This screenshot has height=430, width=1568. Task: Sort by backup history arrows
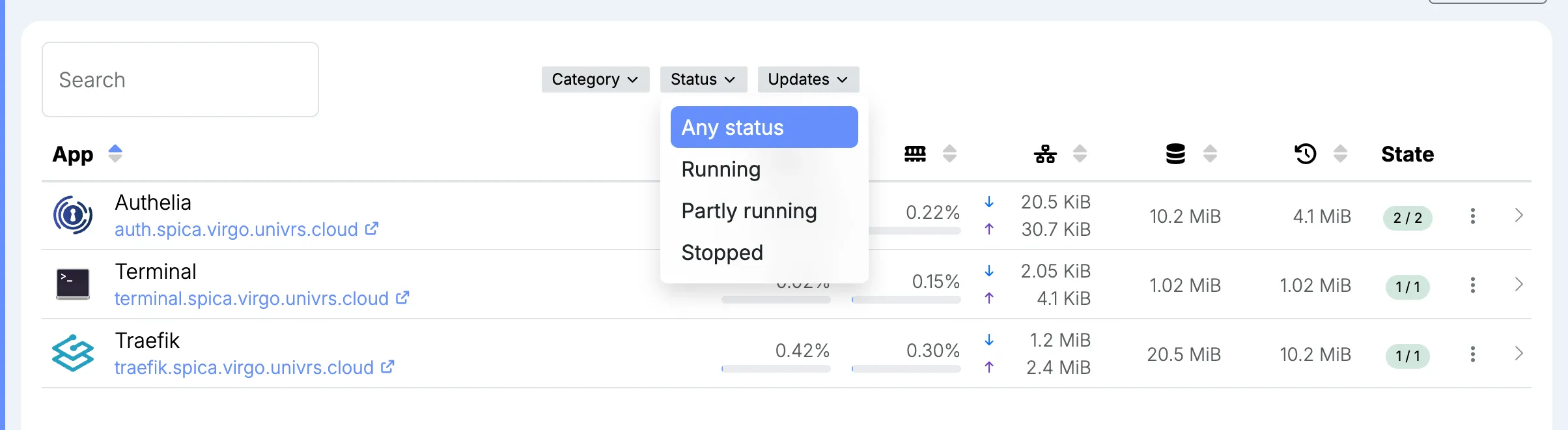1340,154
